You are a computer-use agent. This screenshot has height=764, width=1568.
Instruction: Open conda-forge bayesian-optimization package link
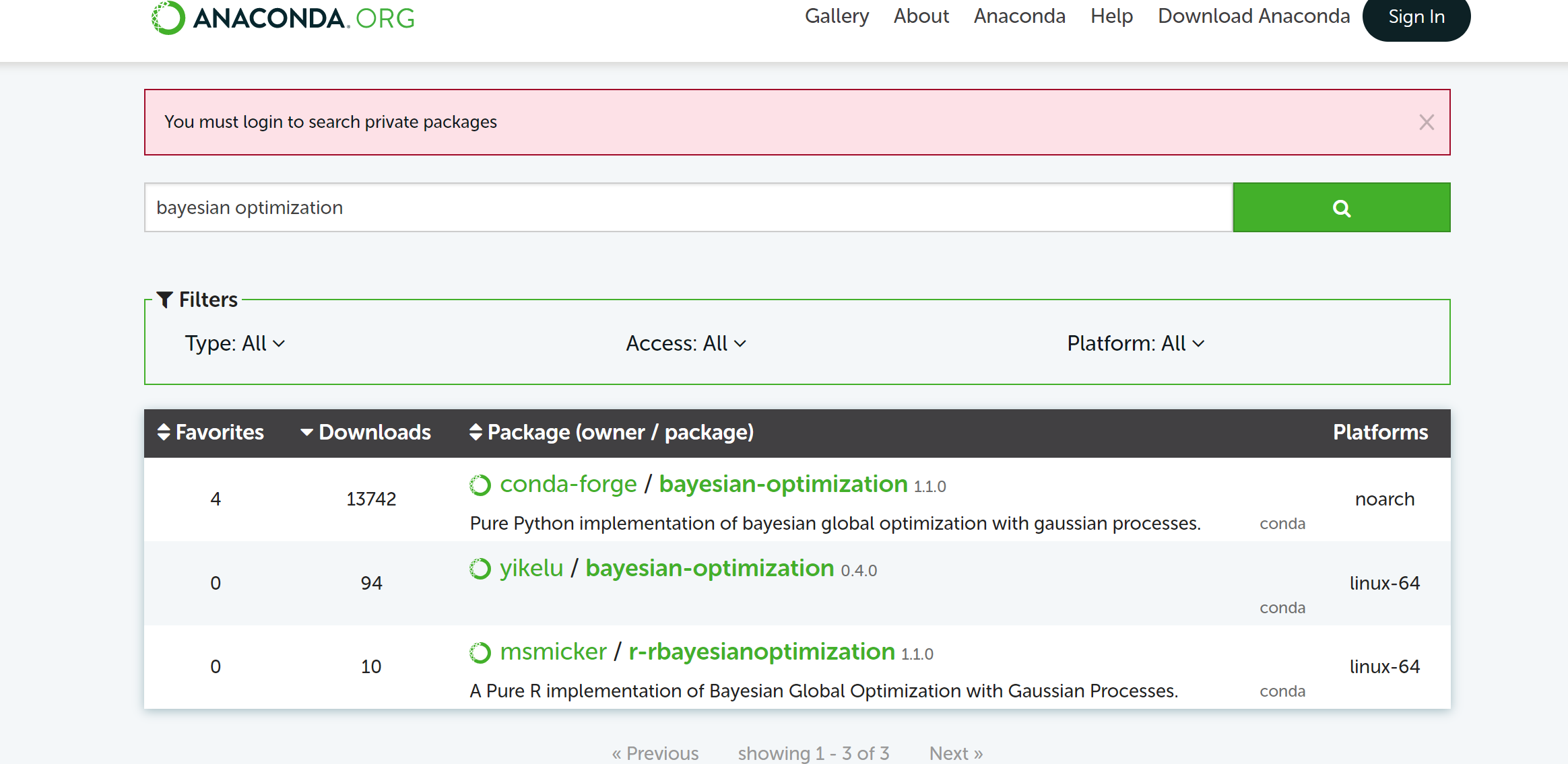tap(783, 484)
